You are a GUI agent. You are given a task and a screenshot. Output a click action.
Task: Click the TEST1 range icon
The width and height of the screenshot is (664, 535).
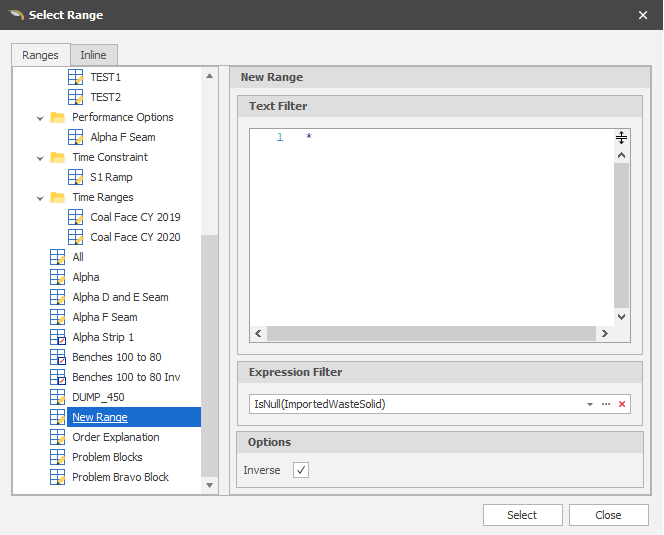pyautogui.click(x=76, y=77)
